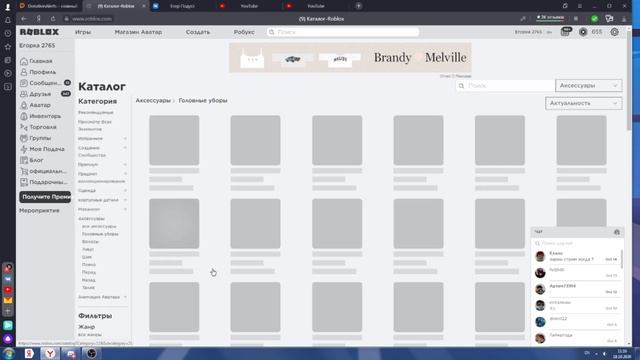Select Головные уборы in the category list
This screenshot has height=360, width=640.
(100, 234)
